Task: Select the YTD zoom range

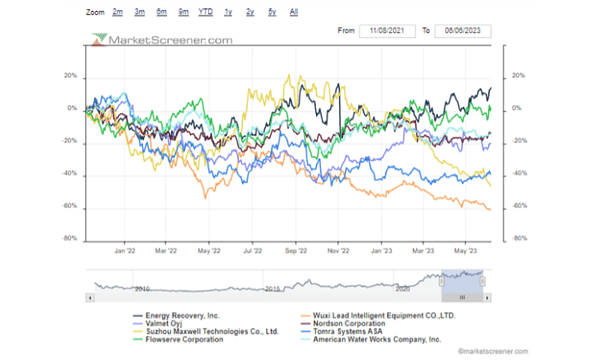Action: pos(205,12)
